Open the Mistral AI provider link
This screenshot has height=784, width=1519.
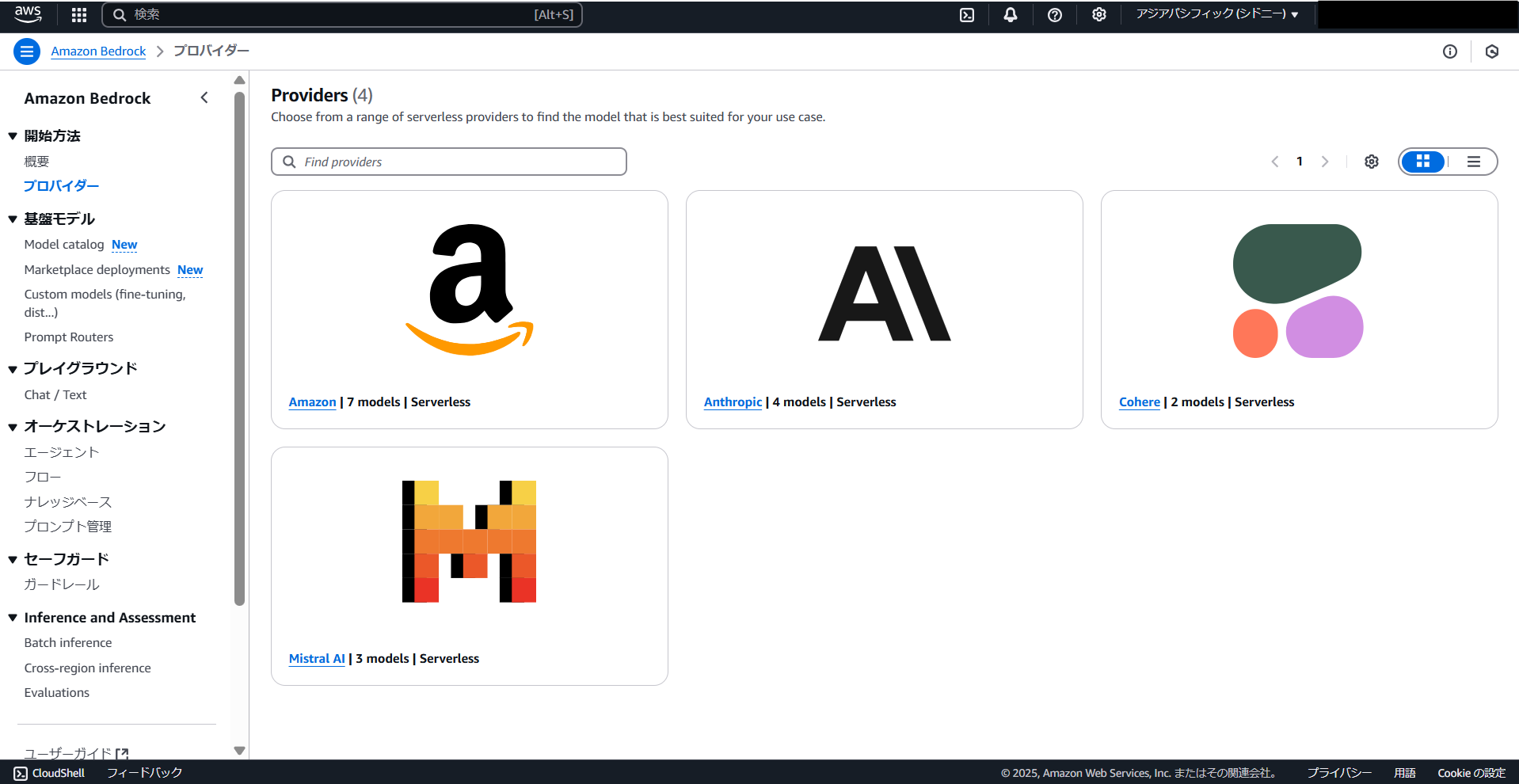point(317,658)
